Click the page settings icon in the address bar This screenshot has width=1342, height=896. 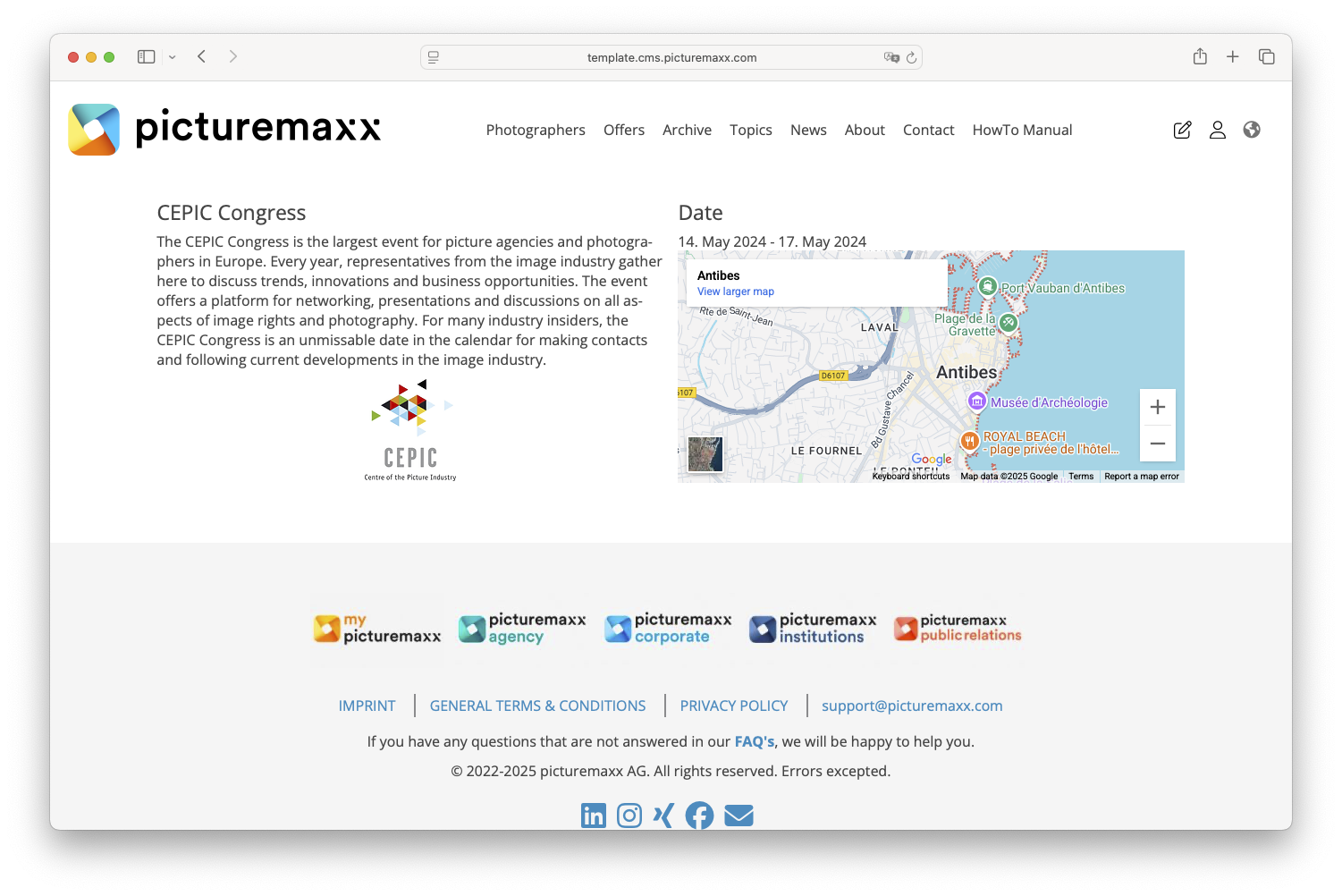434,57
